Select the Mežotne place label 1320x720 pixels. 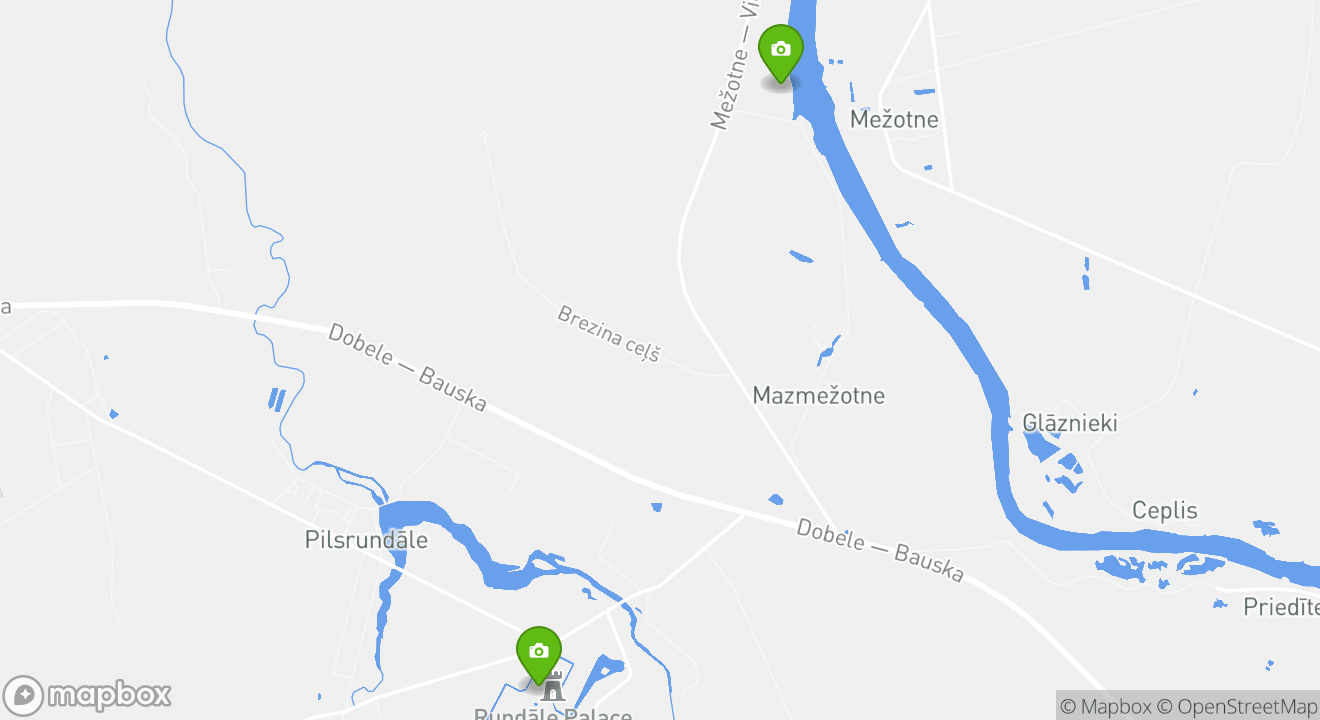[x=894, y=120]
